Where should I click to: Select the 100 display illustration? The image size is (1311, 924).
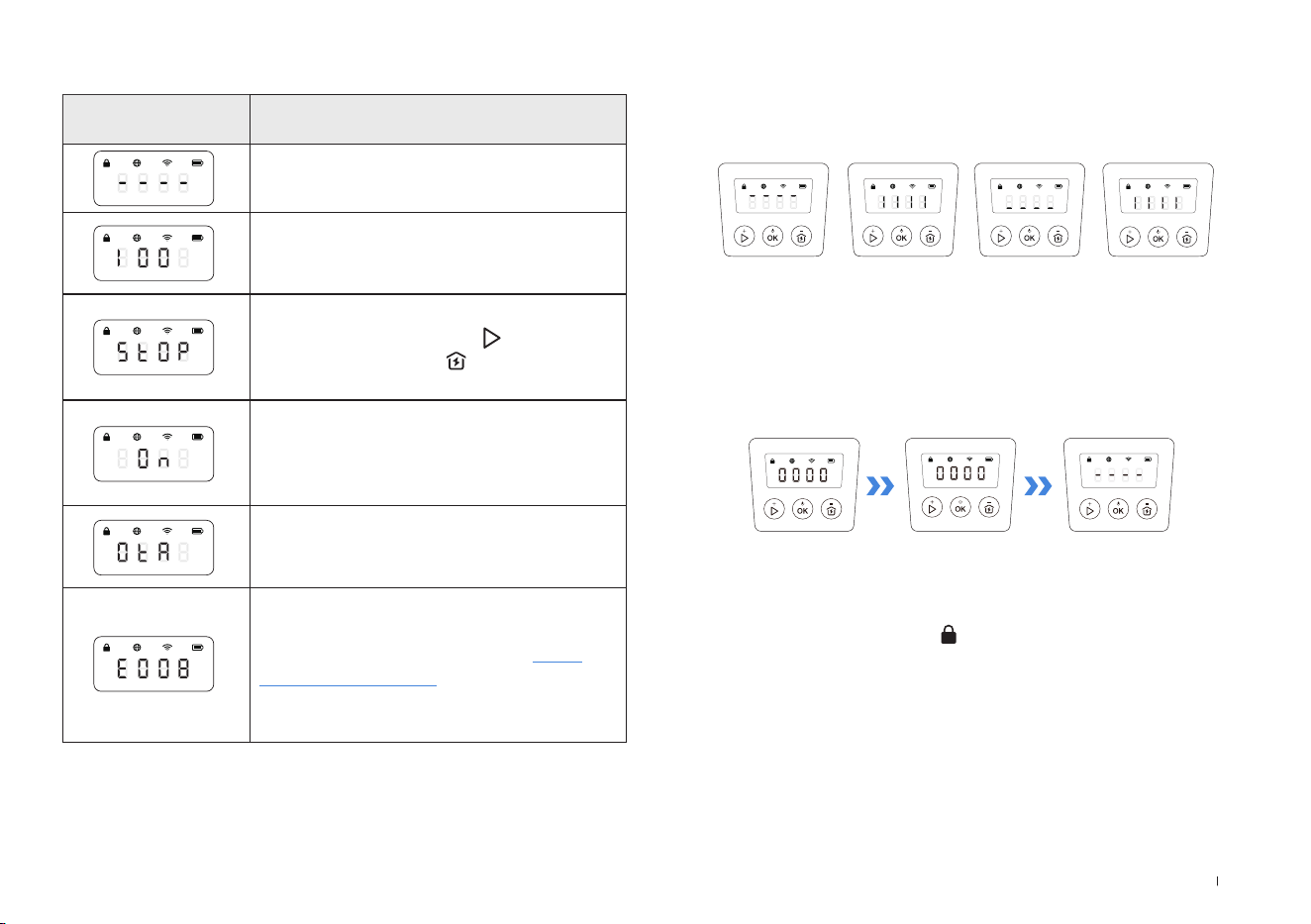153,254
